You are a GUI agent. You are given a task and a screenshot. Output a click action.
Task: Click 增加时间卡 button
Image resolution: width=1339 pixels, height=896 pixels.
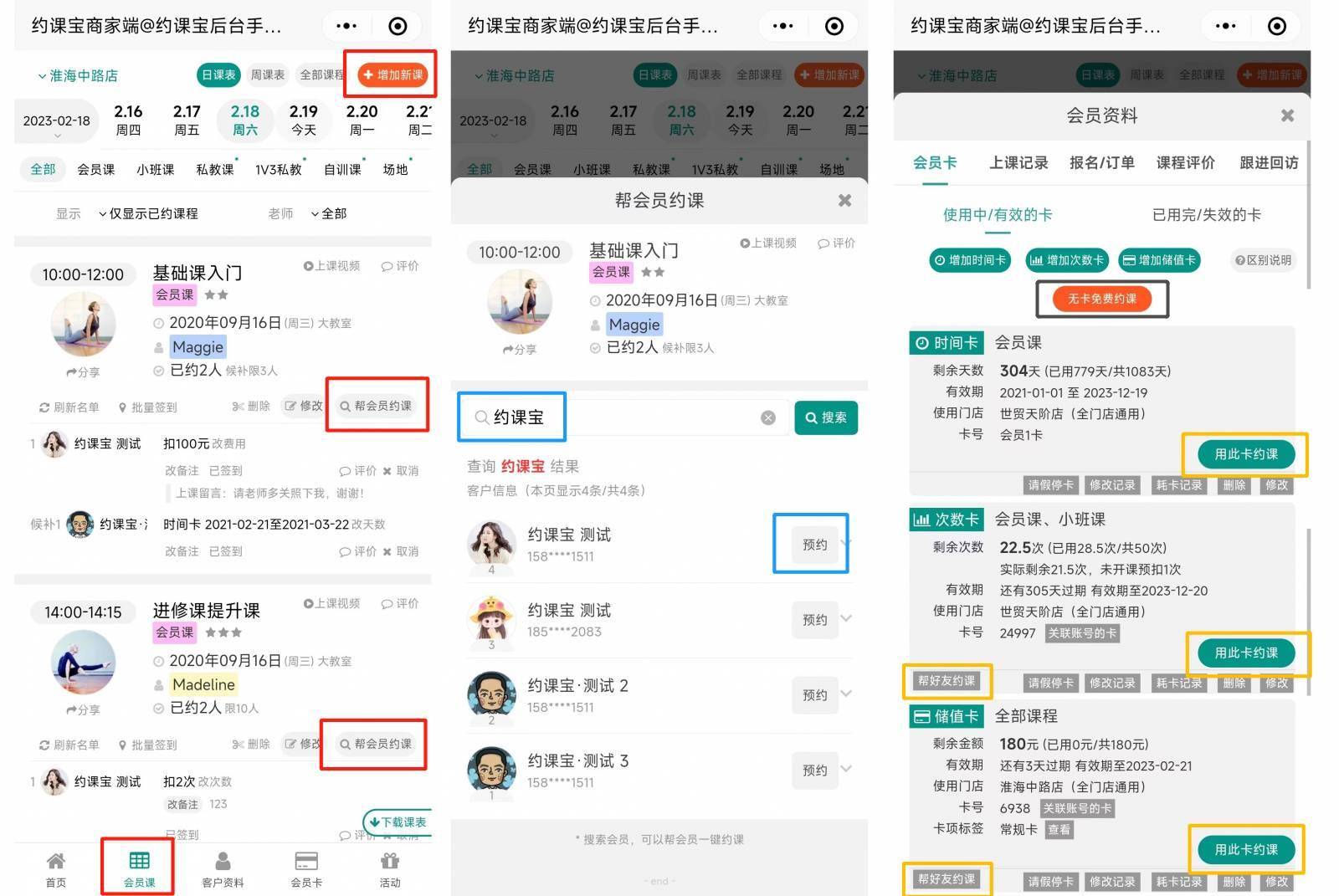point(971,260)
